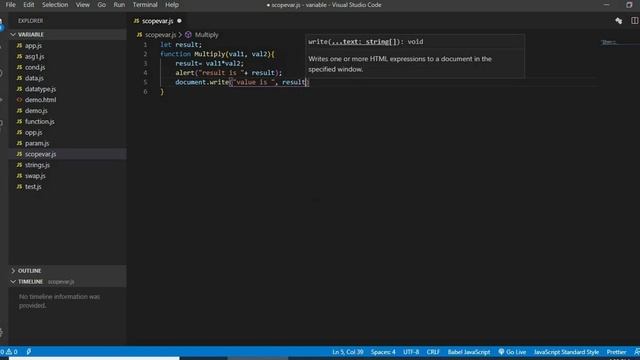Open the Edit menu
The width and height of the screenshot is (640, 360).
pos(29,5)
